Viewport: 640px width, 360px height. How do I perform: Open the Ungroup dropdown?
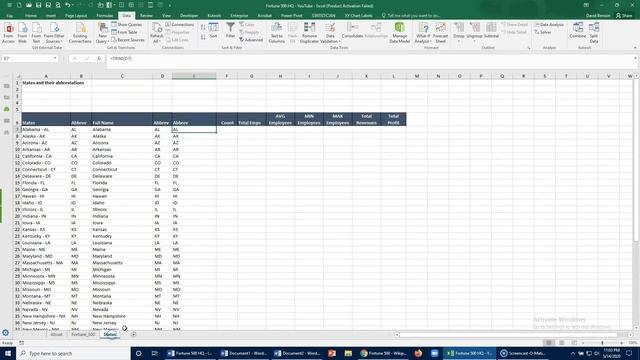[474, 32]
